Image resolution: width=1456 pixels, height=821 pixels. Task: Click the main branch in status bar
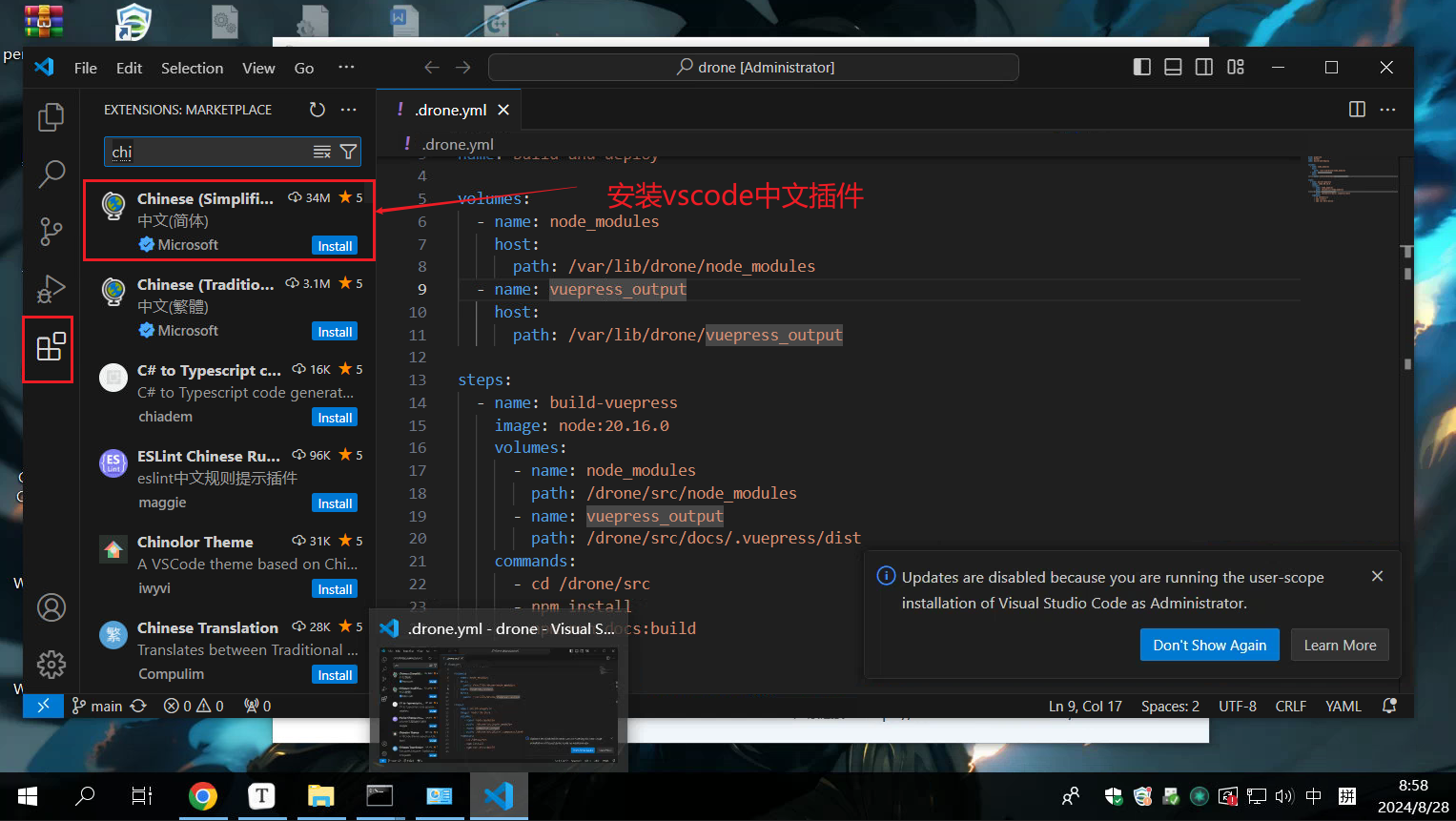(x=96, y=706)
